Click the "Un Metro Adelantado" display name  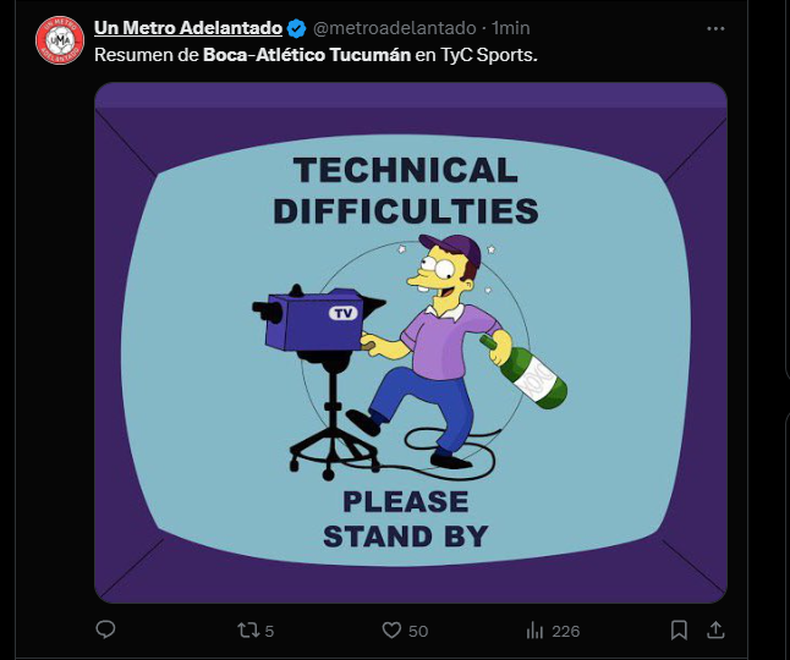pyautogui.click(x=188, y=28)
